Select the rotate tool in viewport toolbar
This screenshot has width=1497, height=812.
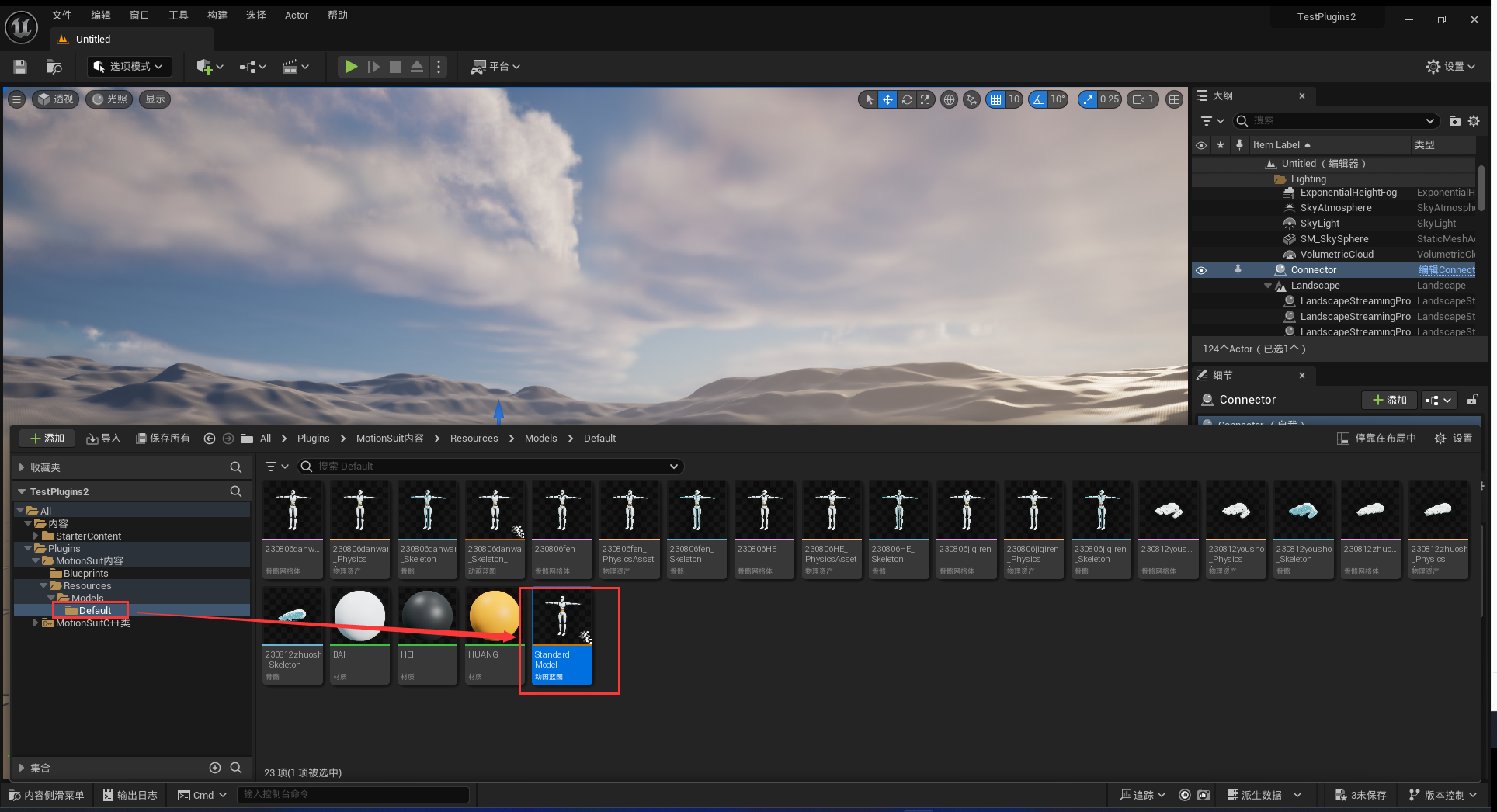(906, 99)
